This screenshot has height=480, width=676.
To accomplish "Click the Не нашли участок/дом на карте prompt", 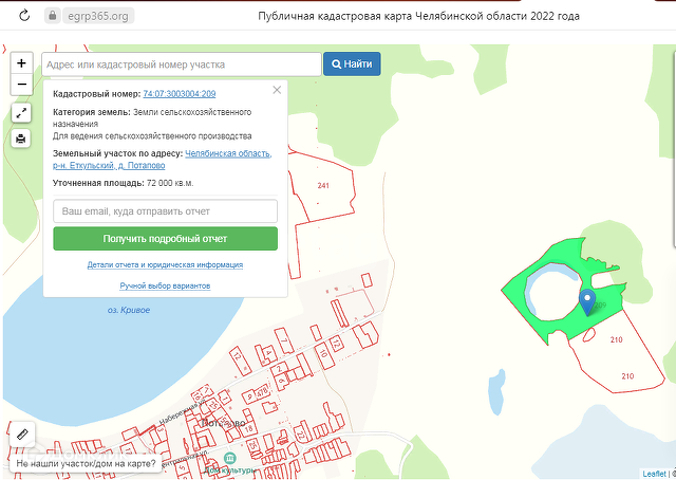I will (86, 465).
